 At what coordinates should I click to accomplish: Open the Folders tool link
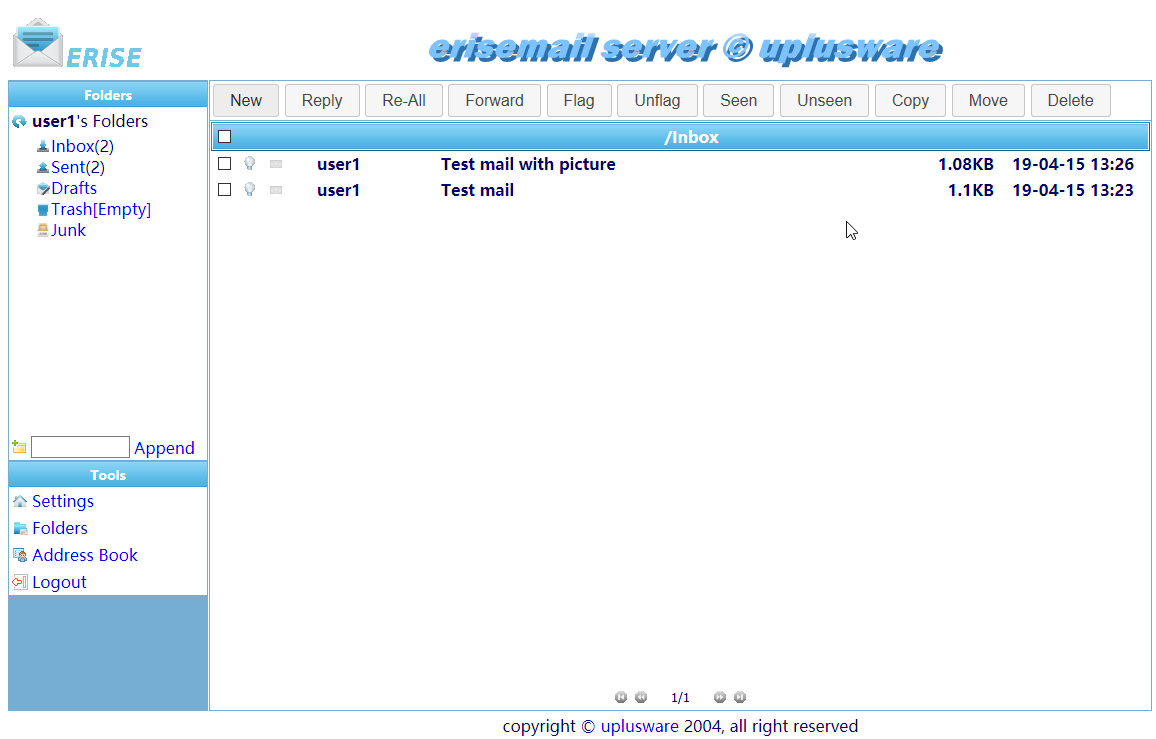pos(60,528)
